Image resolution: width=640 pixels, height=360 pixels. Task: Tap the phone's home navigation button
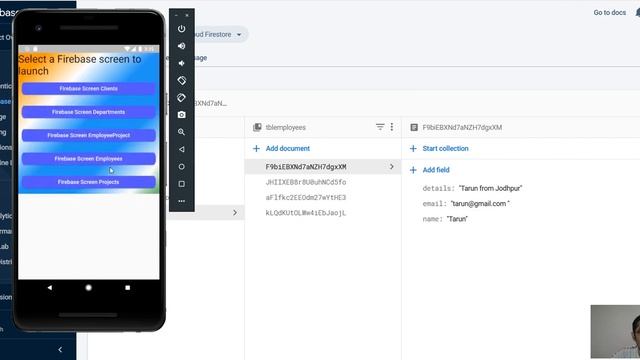(89, 288)
